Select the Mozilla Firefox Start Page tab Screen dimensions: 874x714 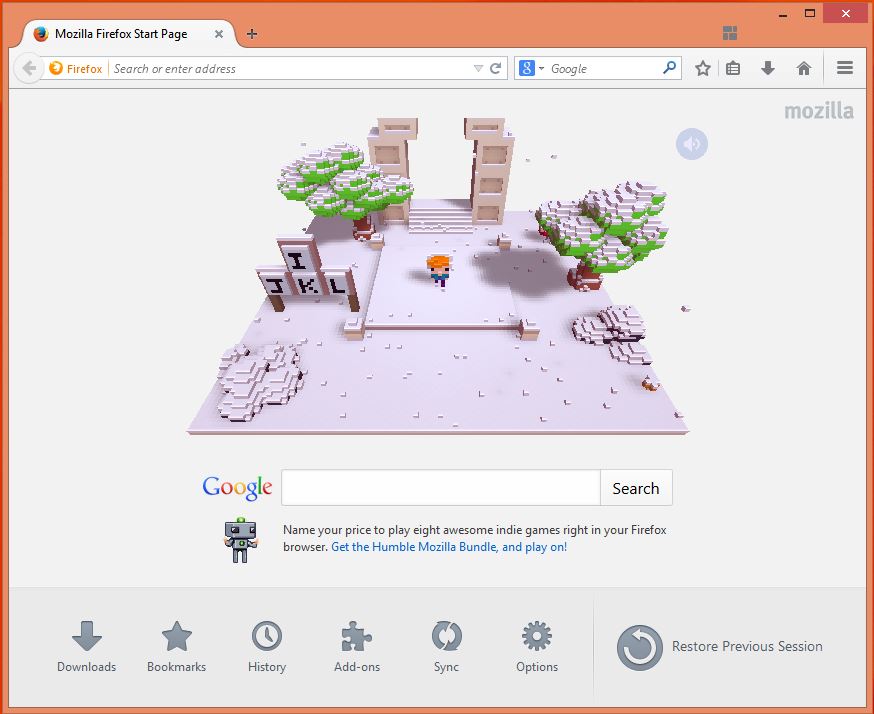pyautogui.click(x=120, y=34)
